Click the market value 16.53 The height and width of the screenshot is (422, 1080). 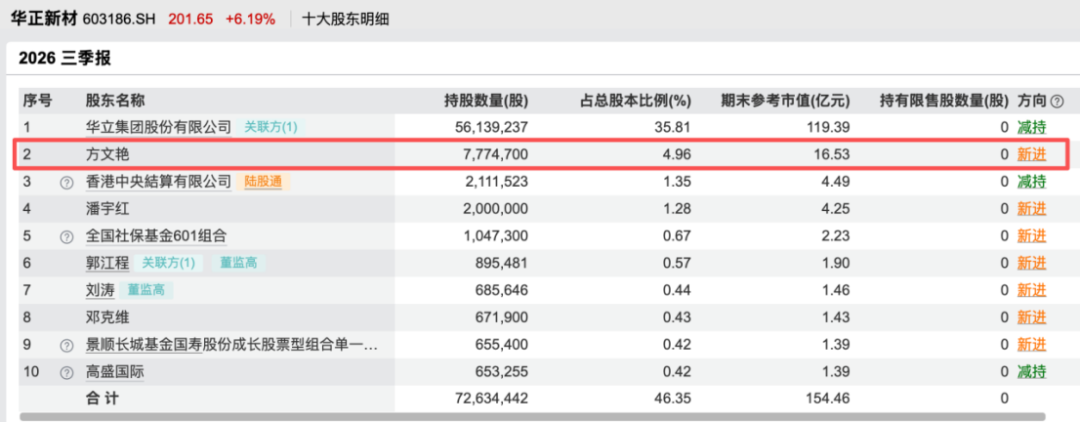coord(833,154)
